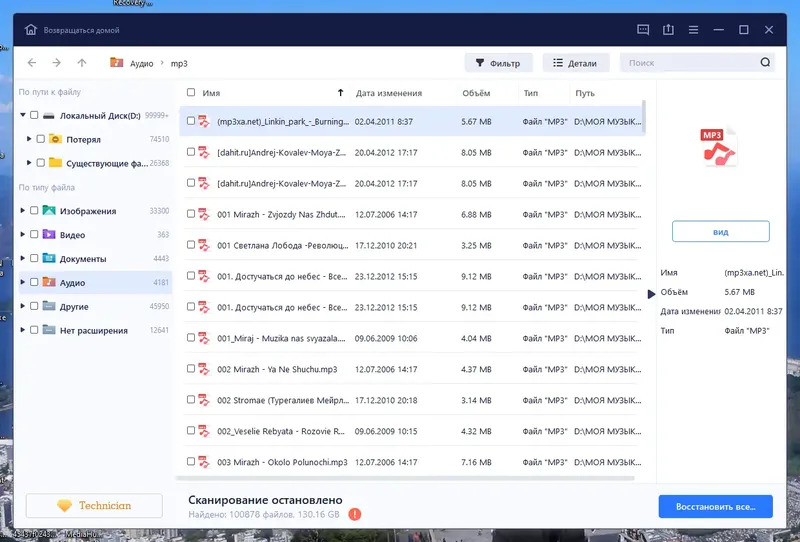Select first [dahit.ru]Andrej-Kovalev 20.04.2012 row
The image size is (800, 542).
click(412, 152)
